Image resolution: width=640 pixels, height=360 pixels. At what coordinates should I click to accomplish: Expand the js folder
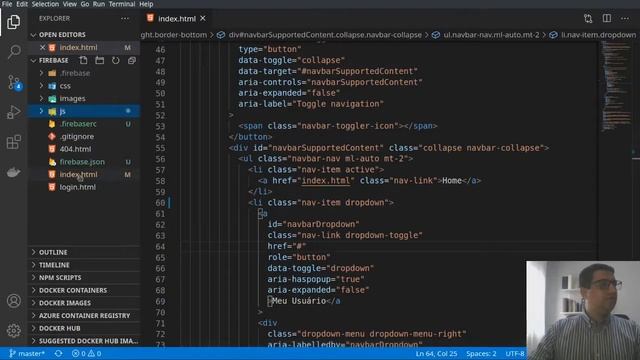coord(41,111)
